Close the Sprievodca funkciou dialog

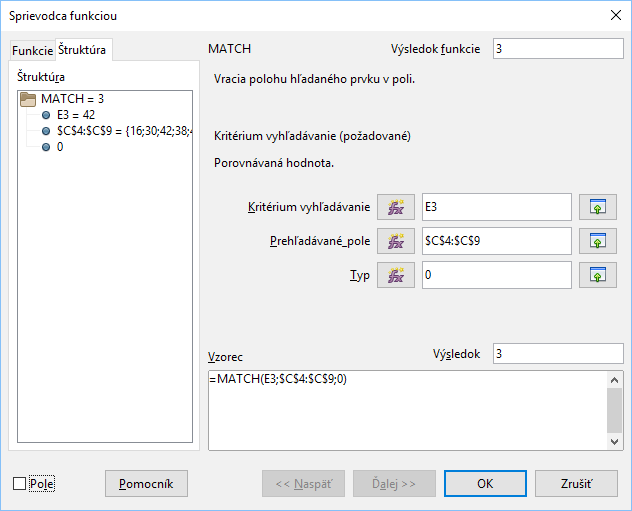[613, 13]
